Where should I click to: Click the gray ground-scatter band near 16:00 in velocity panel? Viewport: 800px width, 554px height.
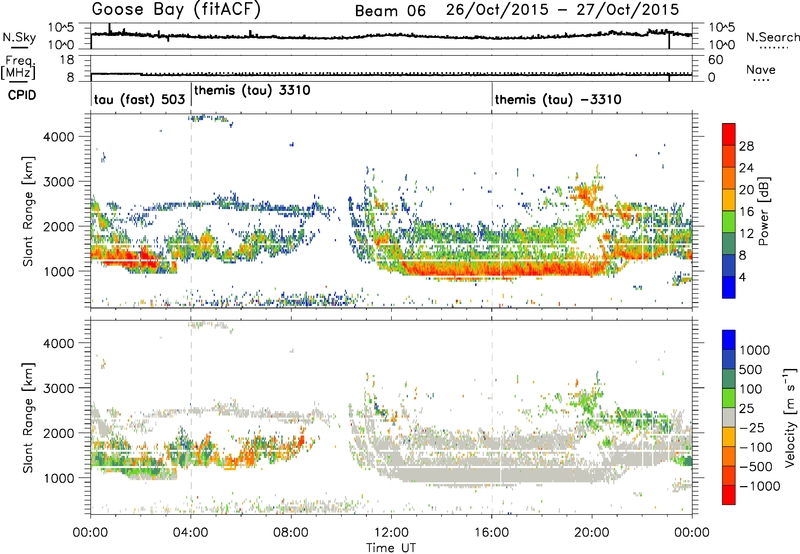[492, 473]
